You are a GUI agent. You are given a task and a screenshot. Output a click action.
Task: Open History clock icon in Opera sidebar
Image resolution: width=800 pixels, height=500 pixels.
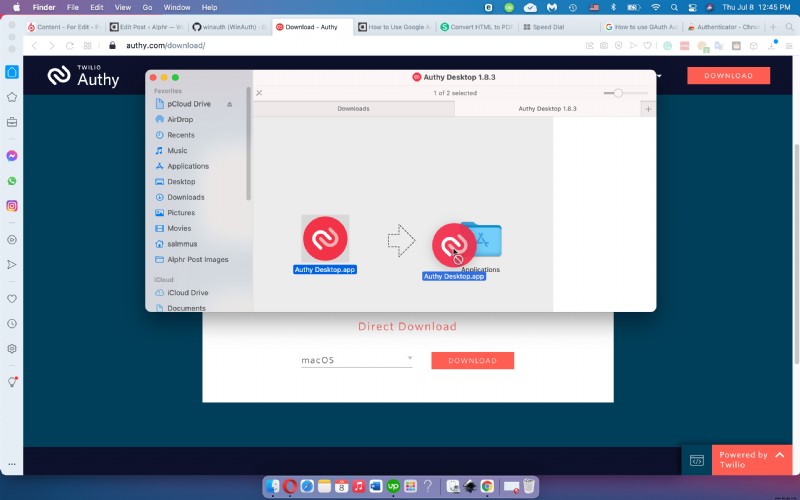click(x=12, y=323)
